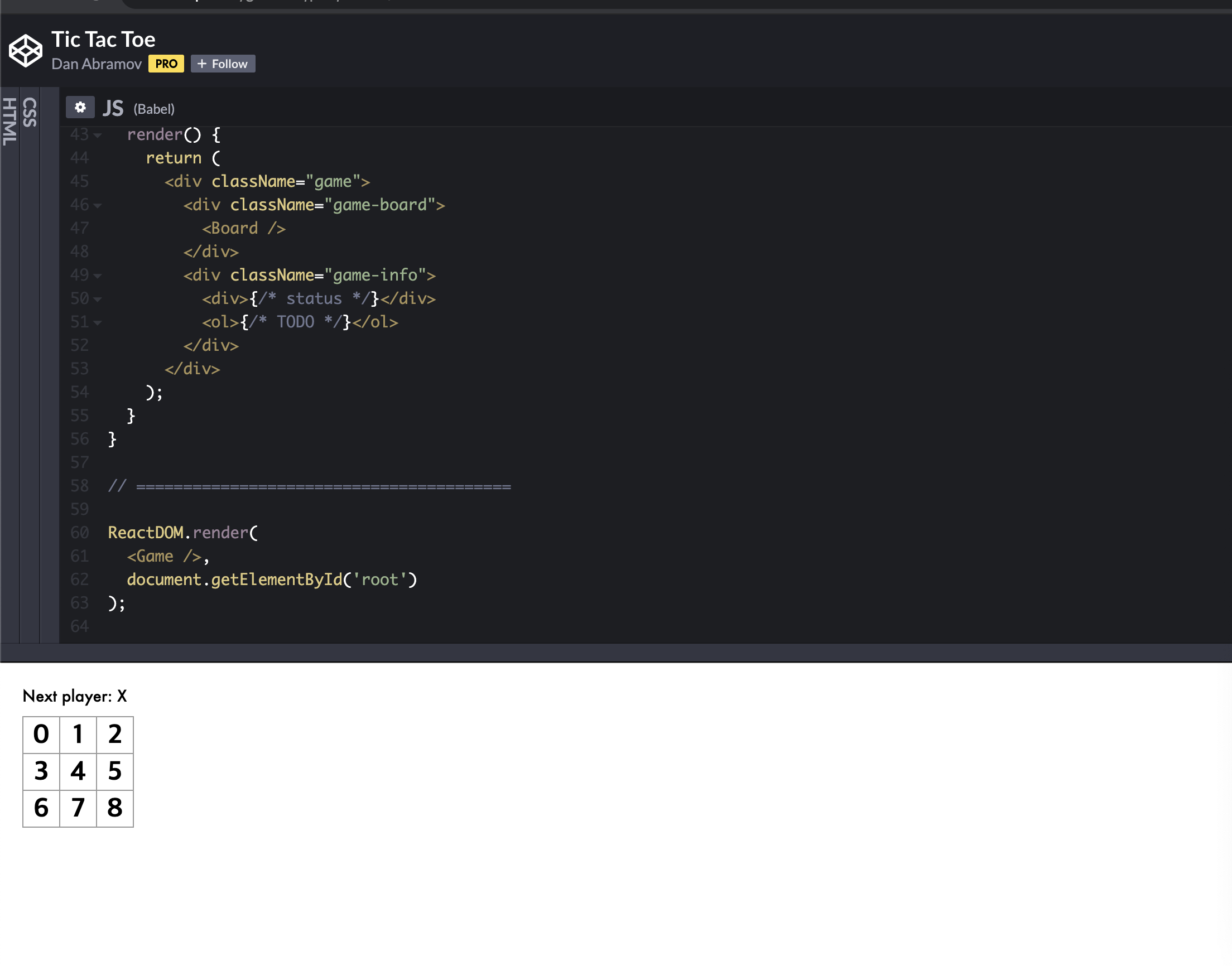Collapse the game-info div fold on line 49

98,276
